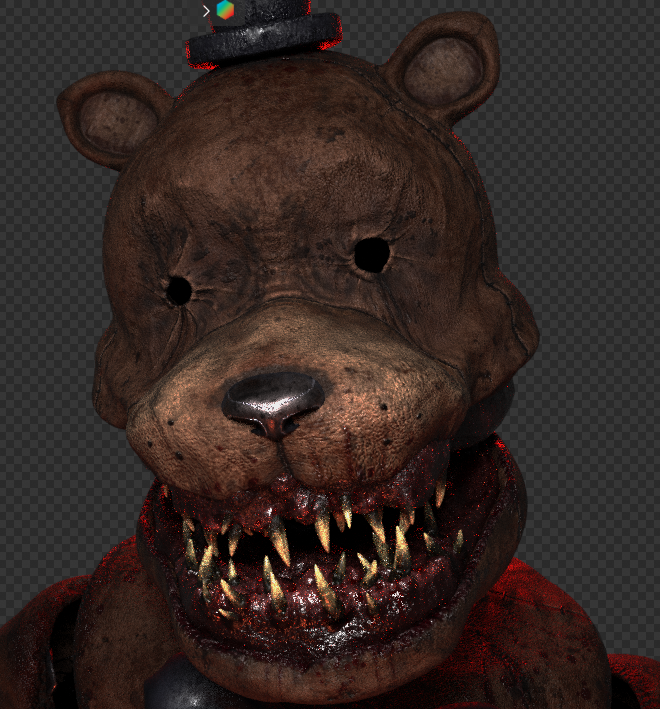Click the rainbow gradient hexagon icon
Image resolution: width=660 pixels, height=709 pixels.
pos(225,10)
